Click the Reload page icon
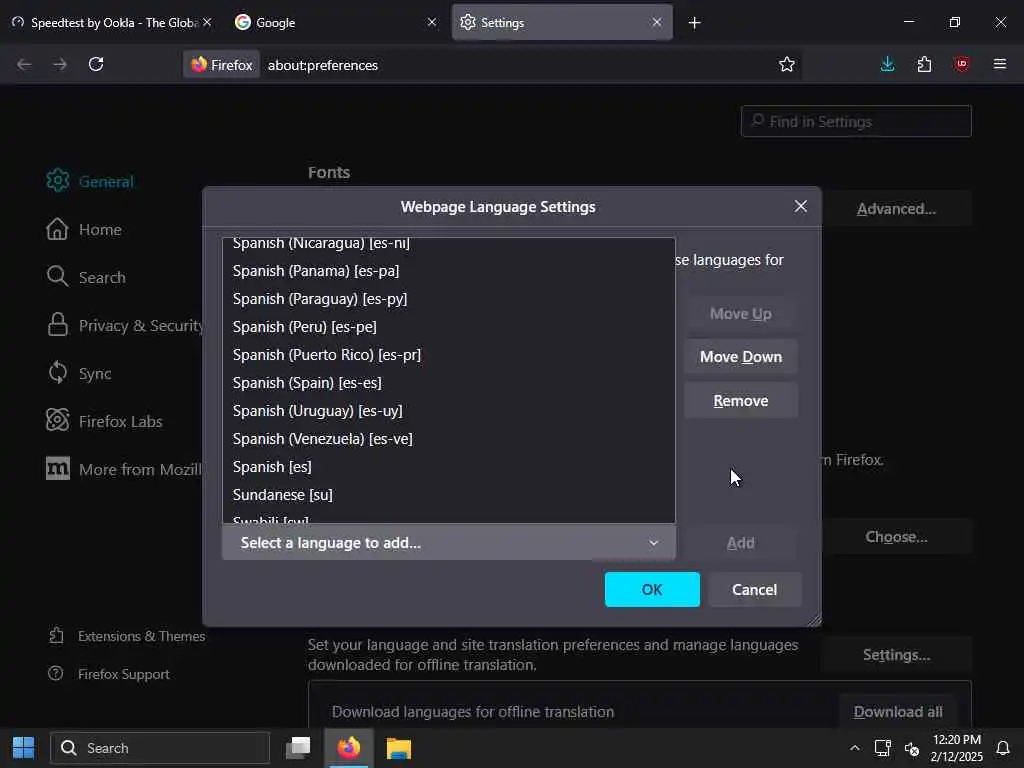This screenshot has width=1024, height=768. pos(96,64)
